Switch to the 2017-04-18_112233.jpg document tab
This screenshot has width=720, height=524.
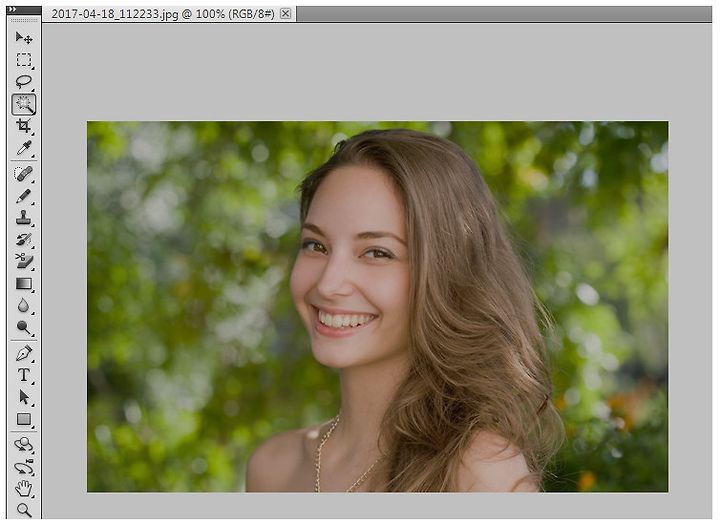(163, 14)
